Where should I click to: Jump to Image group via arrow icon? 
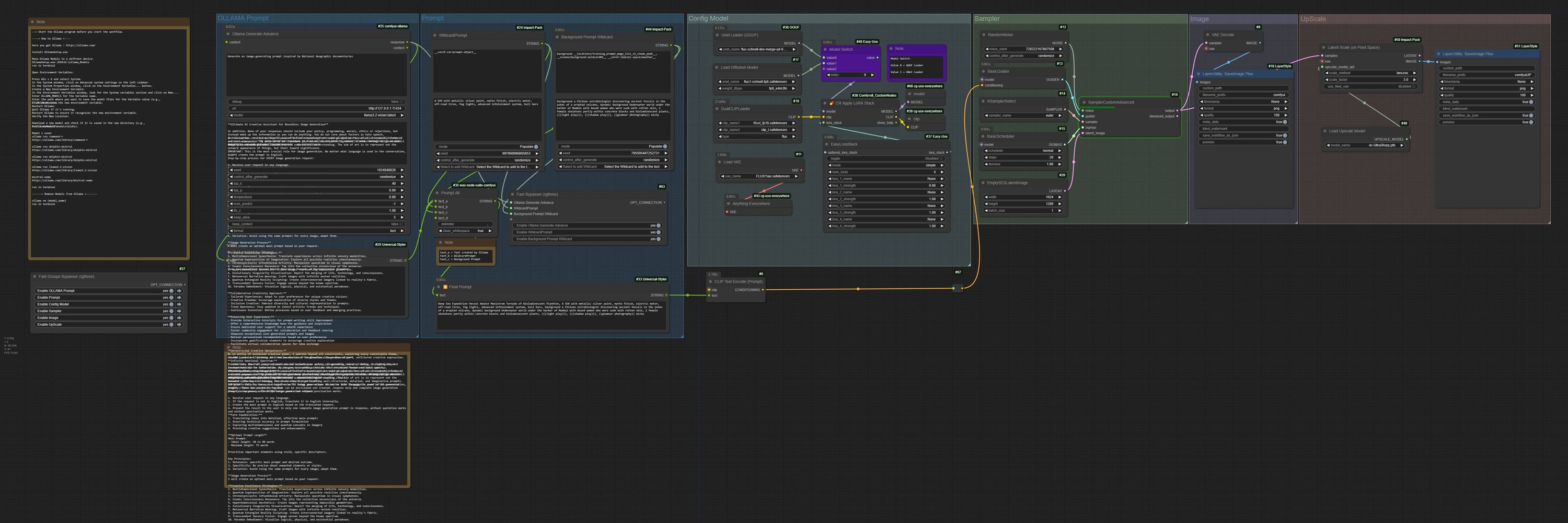(179, 317)
